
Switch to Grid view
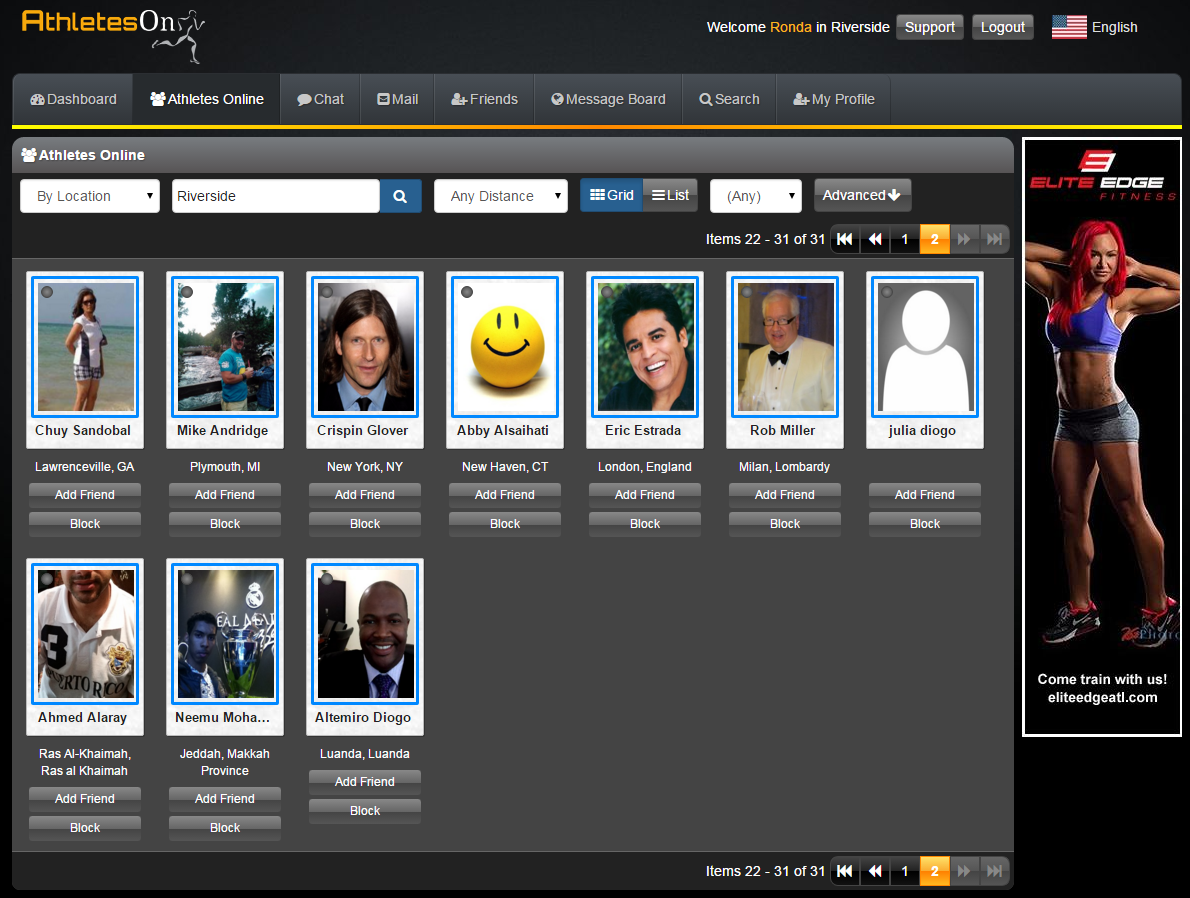pos(611,195)
